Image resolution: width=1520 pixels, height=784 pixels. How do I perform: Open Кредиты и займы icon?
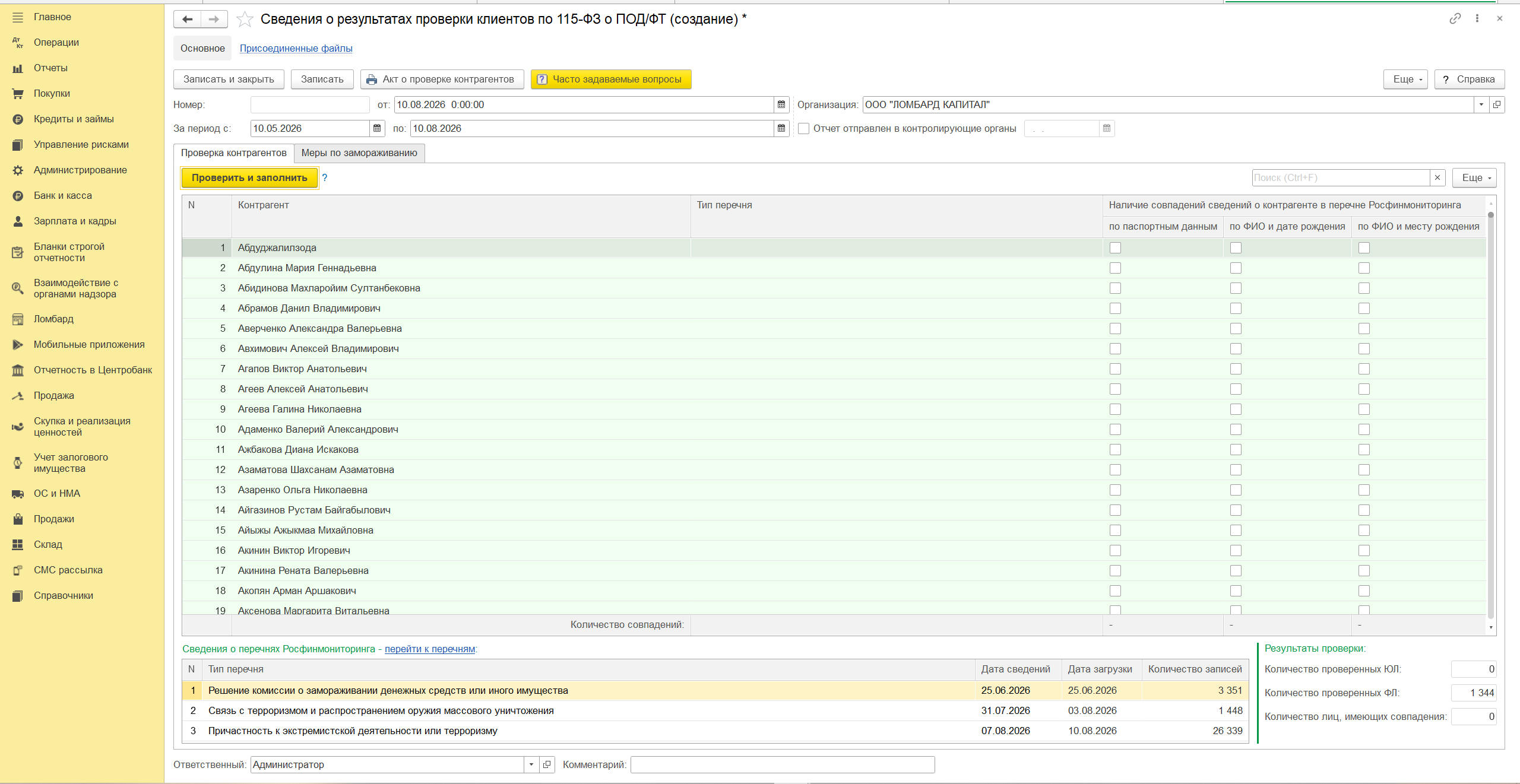pos(18,119)
